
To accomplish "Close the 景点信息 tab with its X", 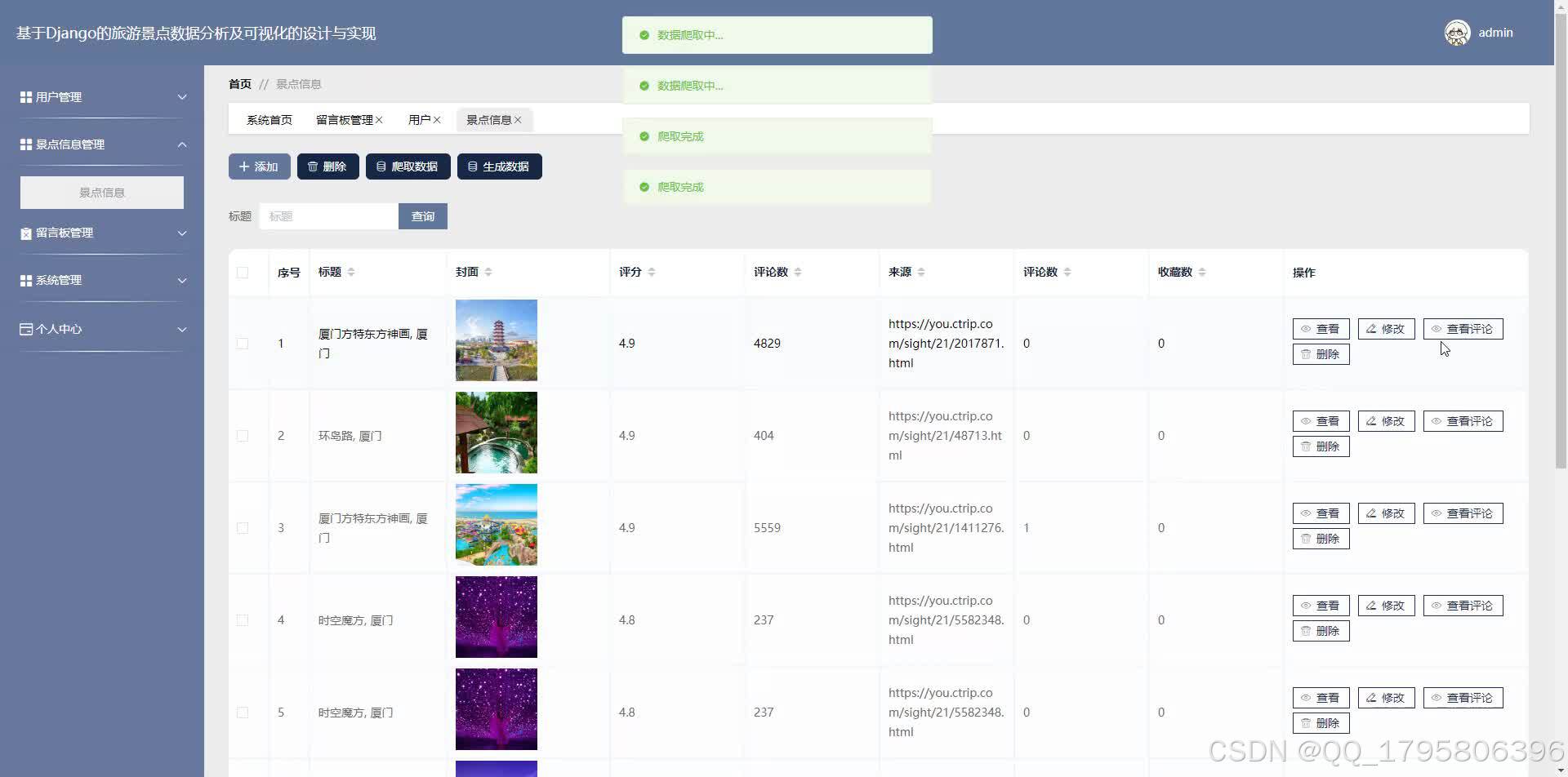I will click(518, 120).
